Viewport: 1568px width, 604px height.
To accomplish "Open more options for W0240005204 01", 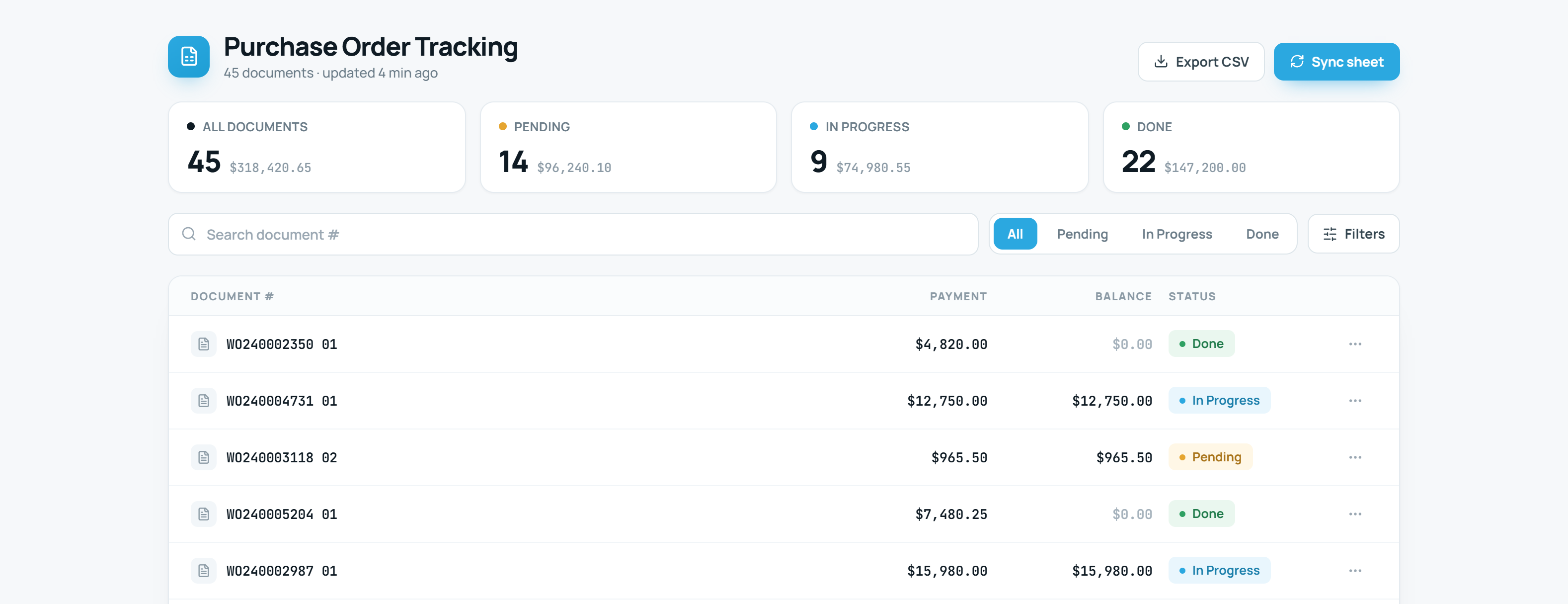I will coord(1355,514).
